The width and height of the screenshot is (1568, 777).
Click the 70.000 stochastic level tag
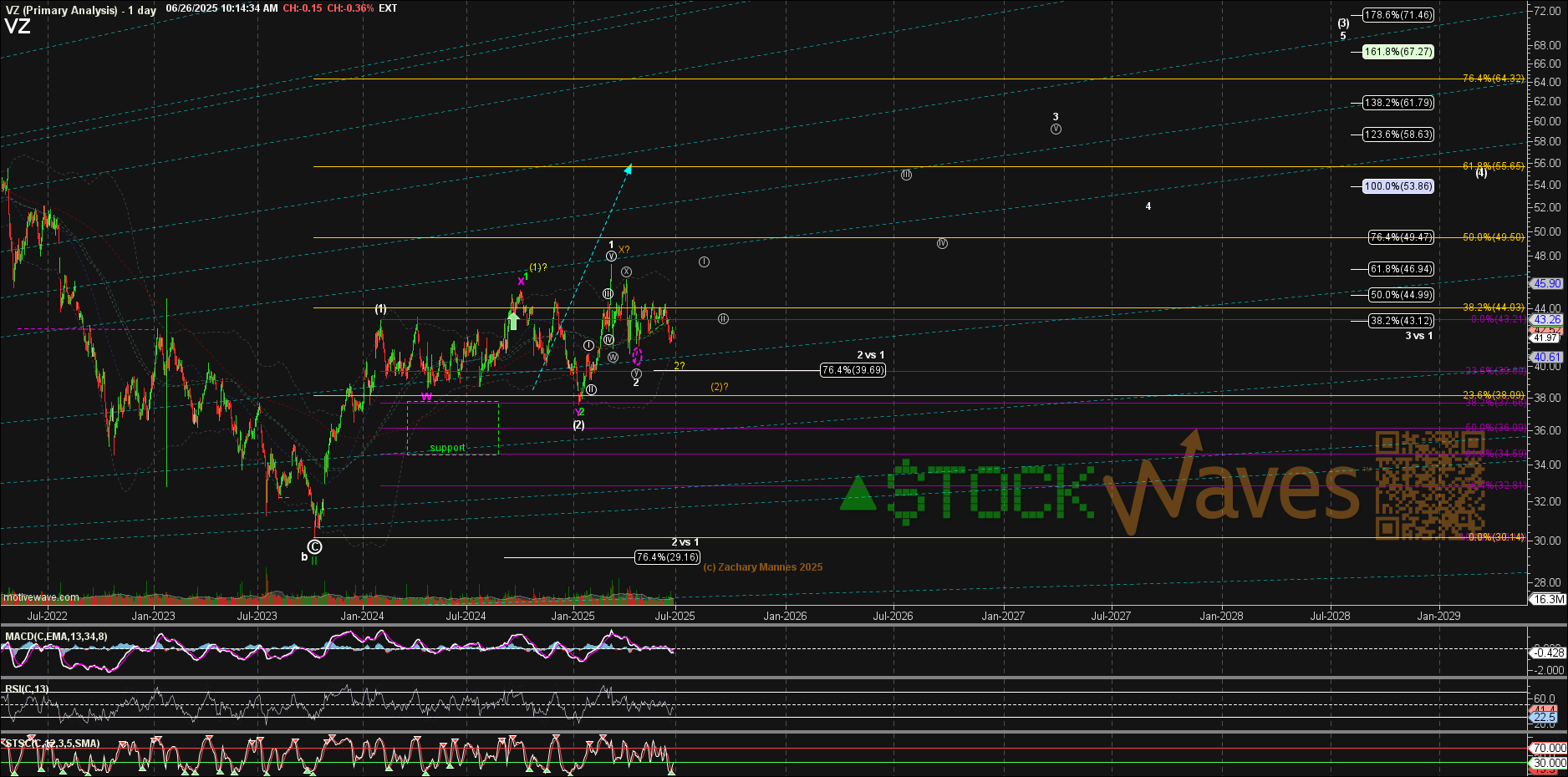click(1548, 749)
